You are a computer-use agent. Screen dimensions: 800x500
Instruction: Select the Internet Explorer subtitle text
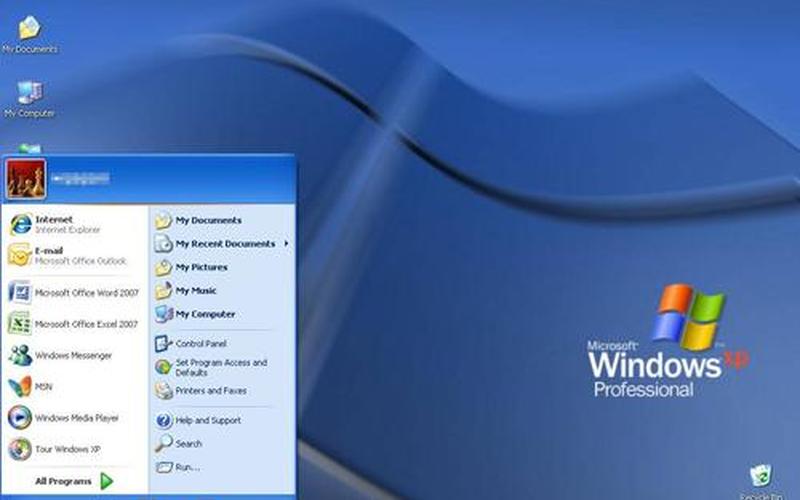click(x=67, y=230)
